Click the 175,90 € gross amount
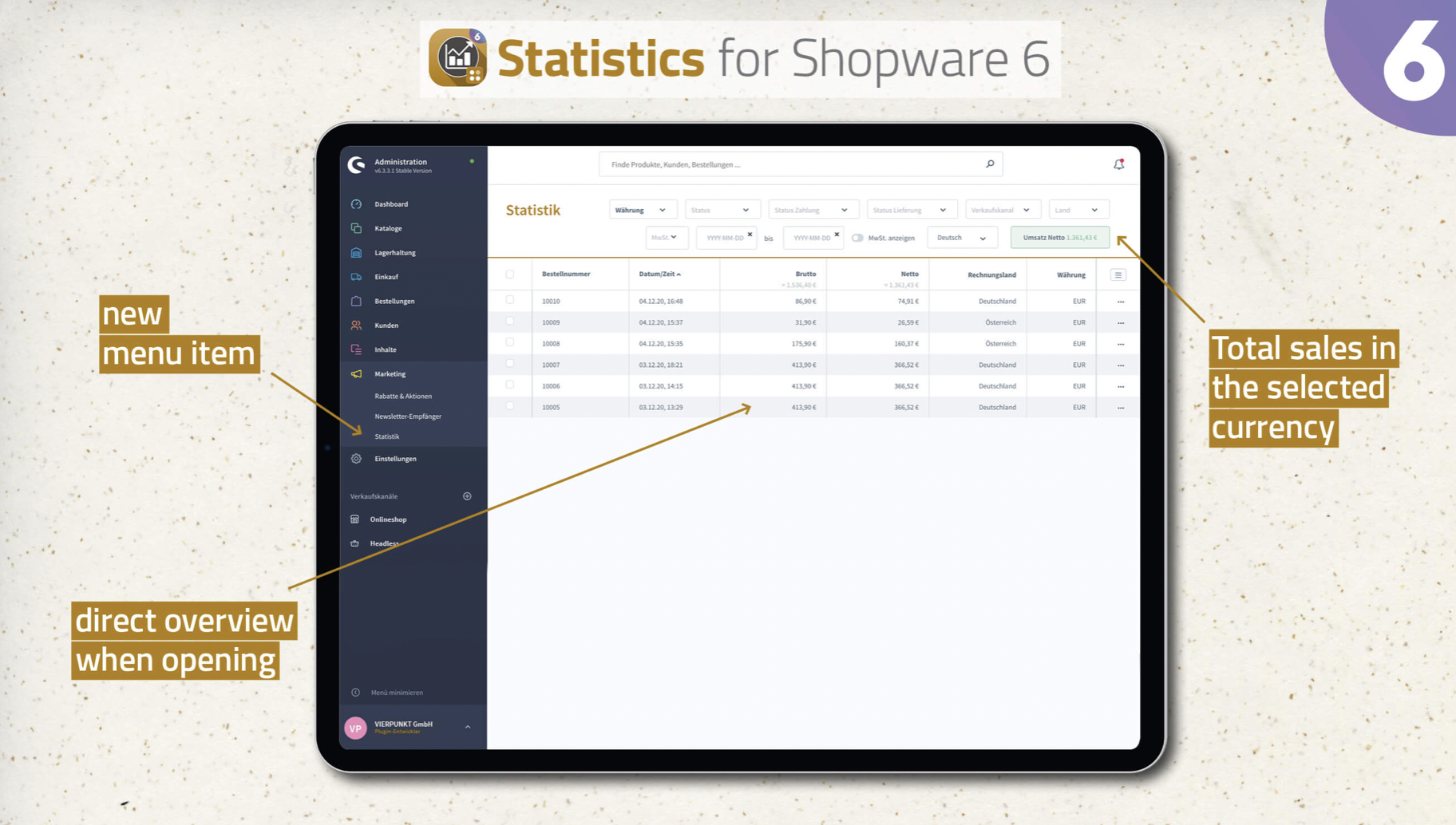Screen dimensions: 1456x825 (804, 344)
